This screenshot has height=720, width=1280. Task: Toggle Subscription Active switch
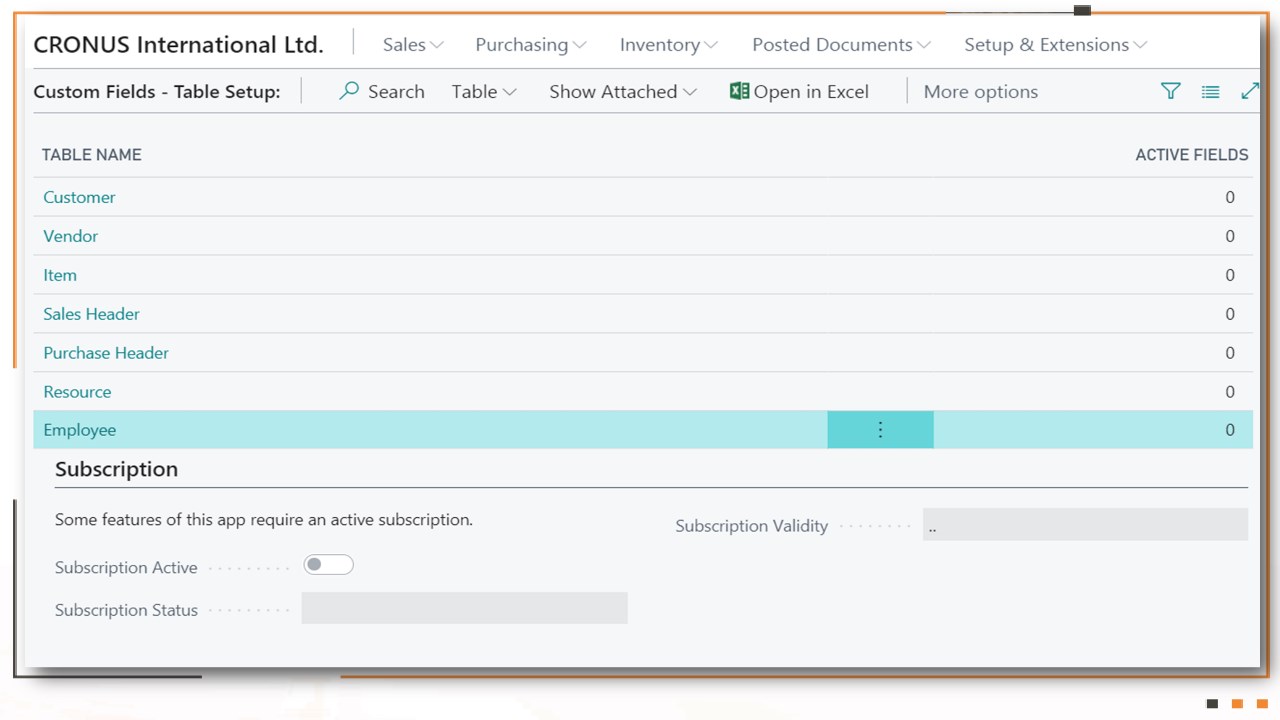[x=329, y=565]
